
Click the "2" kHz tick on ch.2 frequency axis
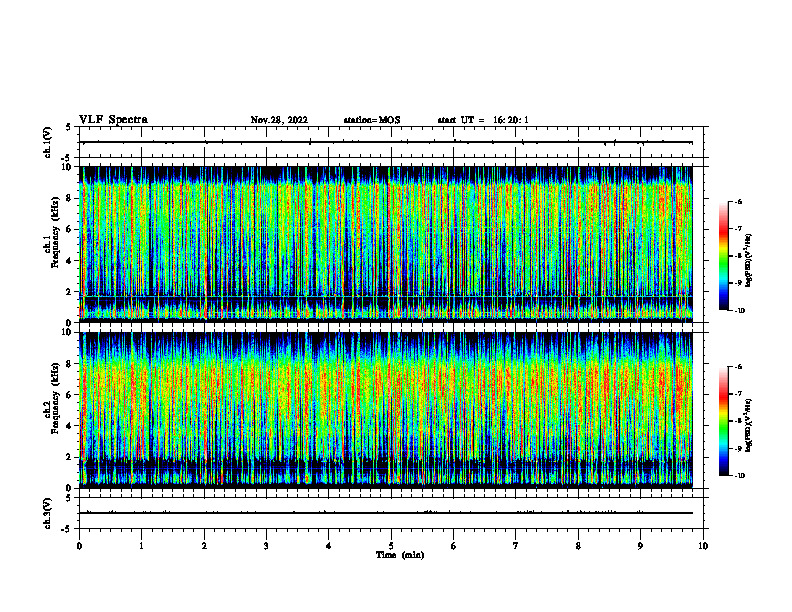tap(70, 457)
